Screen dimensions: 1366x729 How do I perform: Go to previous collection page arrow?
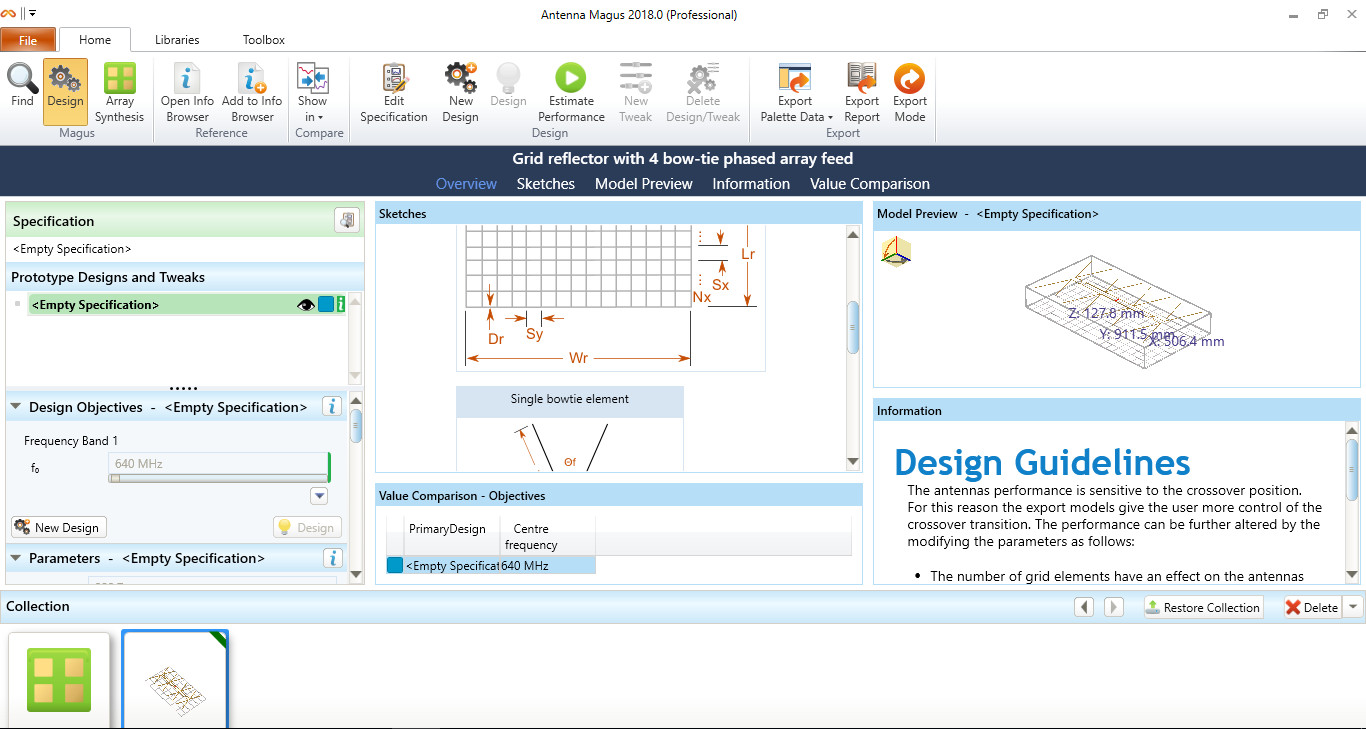coord(1084,607)
